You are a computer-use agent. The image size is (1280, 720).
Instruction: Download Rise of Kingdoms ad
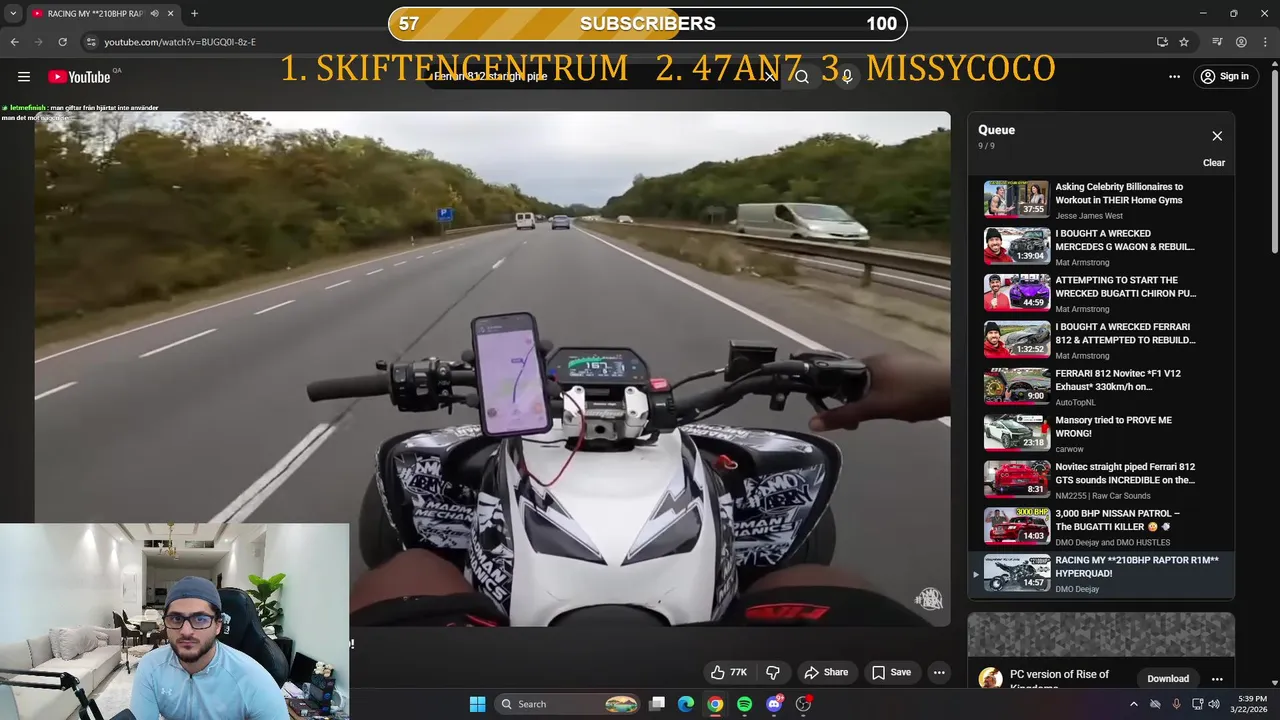(x=1168, y=679)
